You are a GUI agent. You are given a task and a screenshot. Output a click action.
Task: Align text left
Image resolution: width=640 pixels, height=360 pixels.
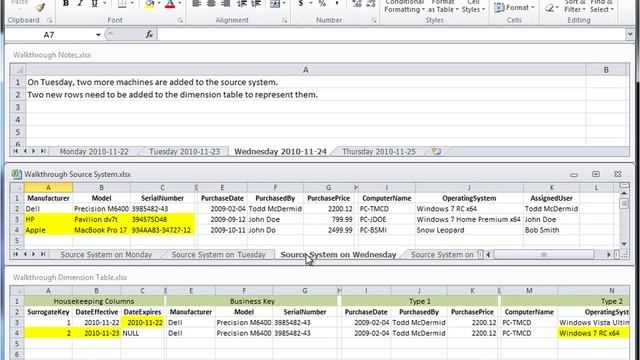(196, 4)
